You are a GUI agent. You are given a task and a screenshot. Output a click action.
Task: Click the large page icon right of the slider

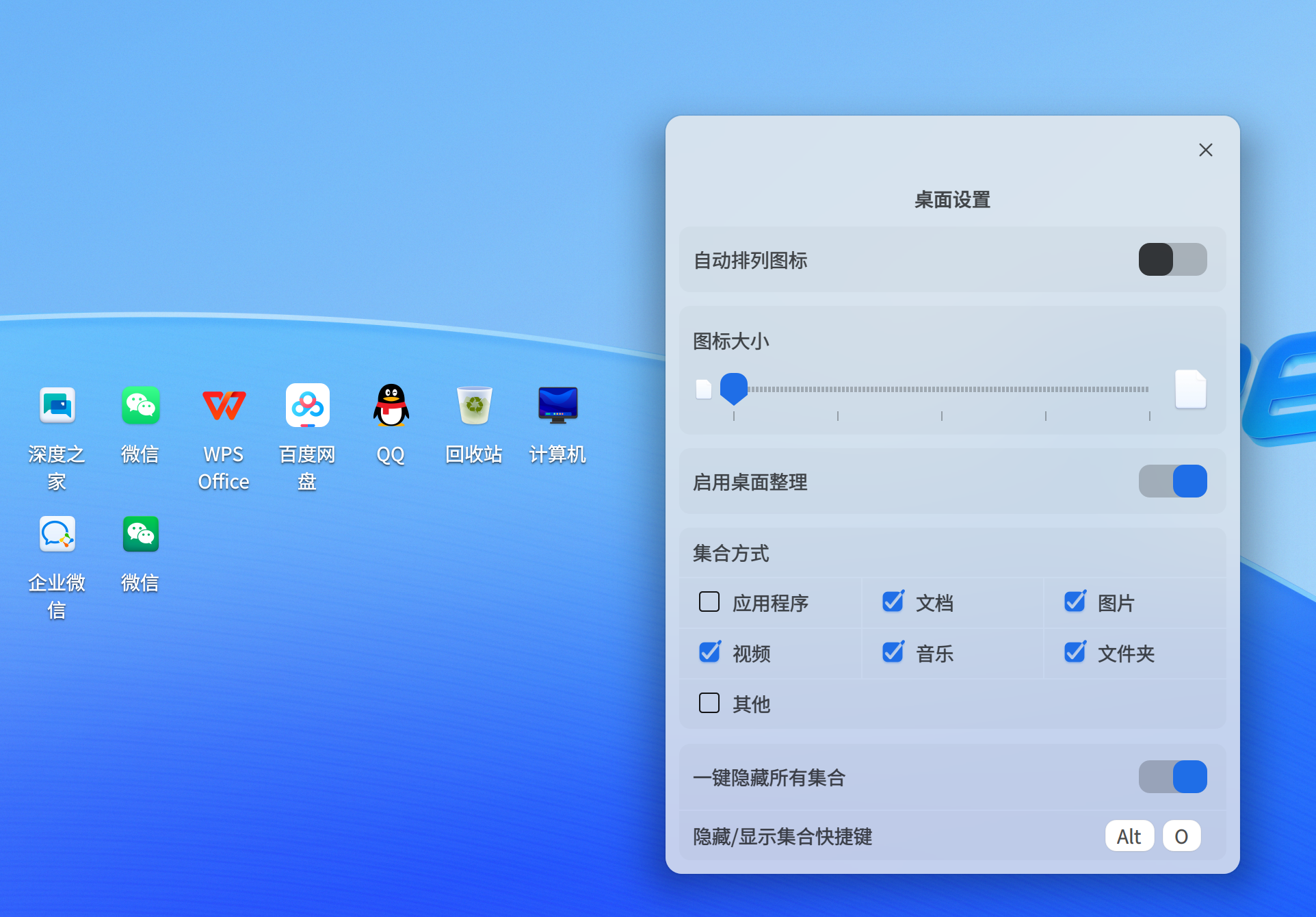(1190, 389)
